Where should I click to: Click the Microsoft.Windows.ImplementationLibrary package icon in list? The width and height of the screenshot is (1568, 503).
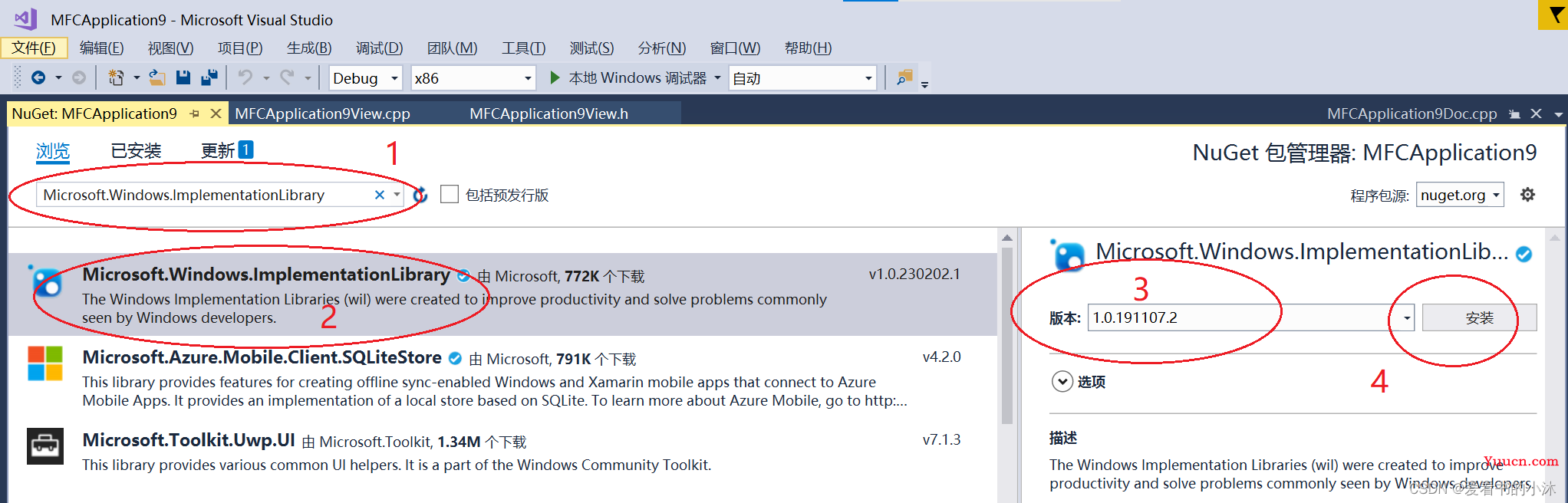point(45,281)
